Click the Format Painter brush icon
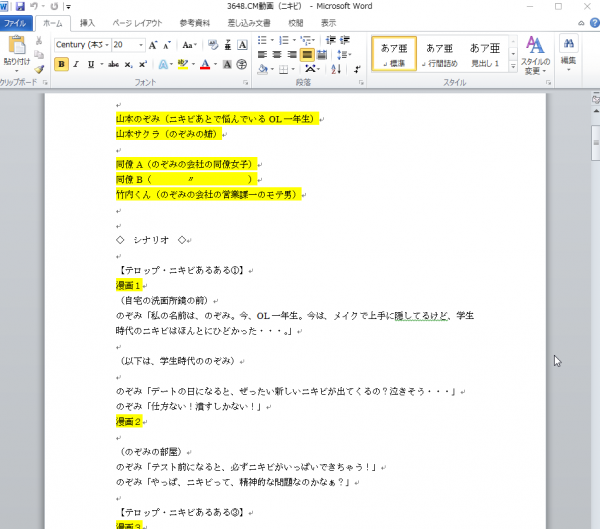This screenshot has height=529, width=600. pyautogui.click(x=39, y=70)
